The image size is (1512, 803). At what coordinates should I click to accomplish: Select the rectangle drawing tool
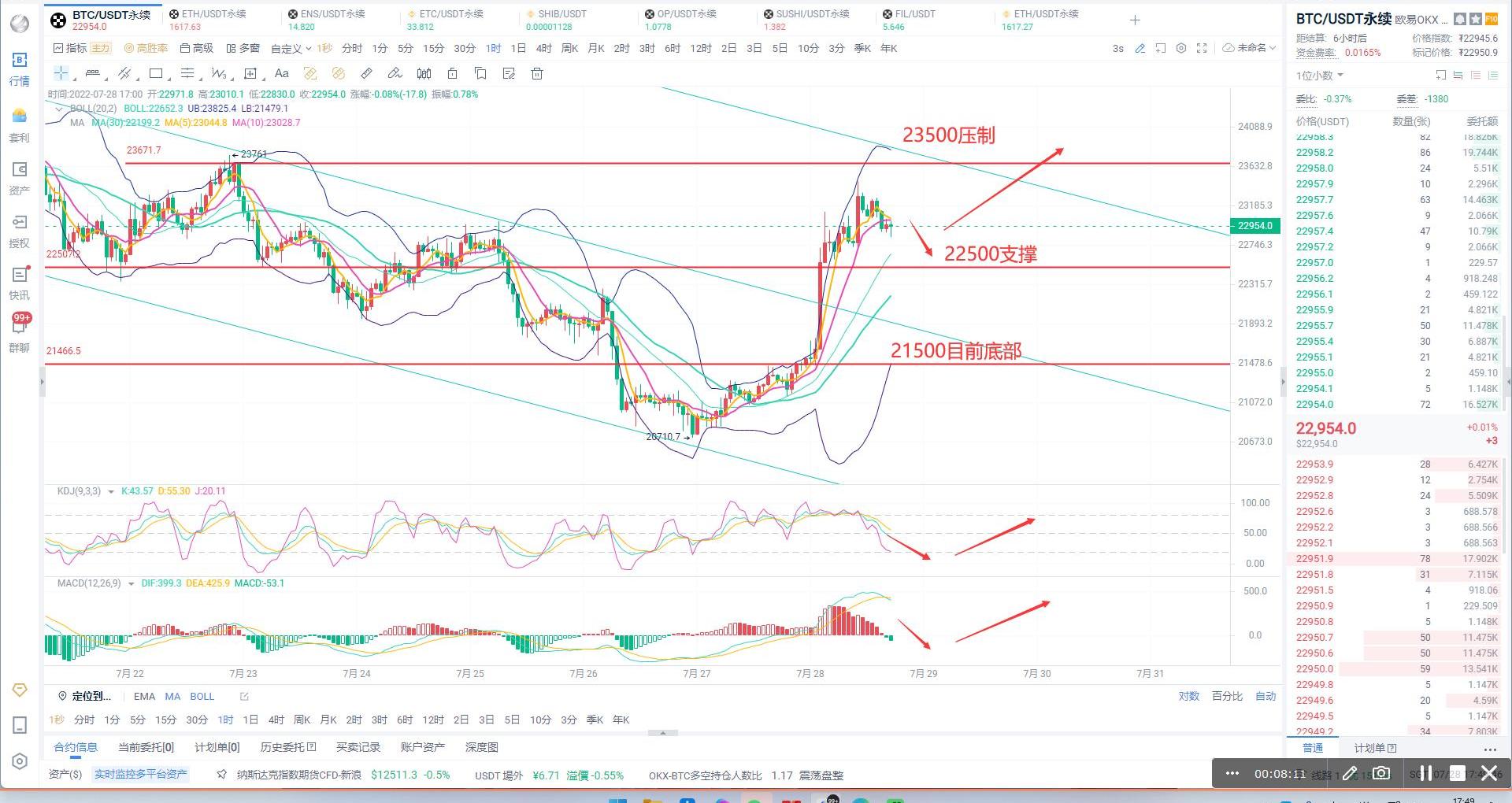156,73
